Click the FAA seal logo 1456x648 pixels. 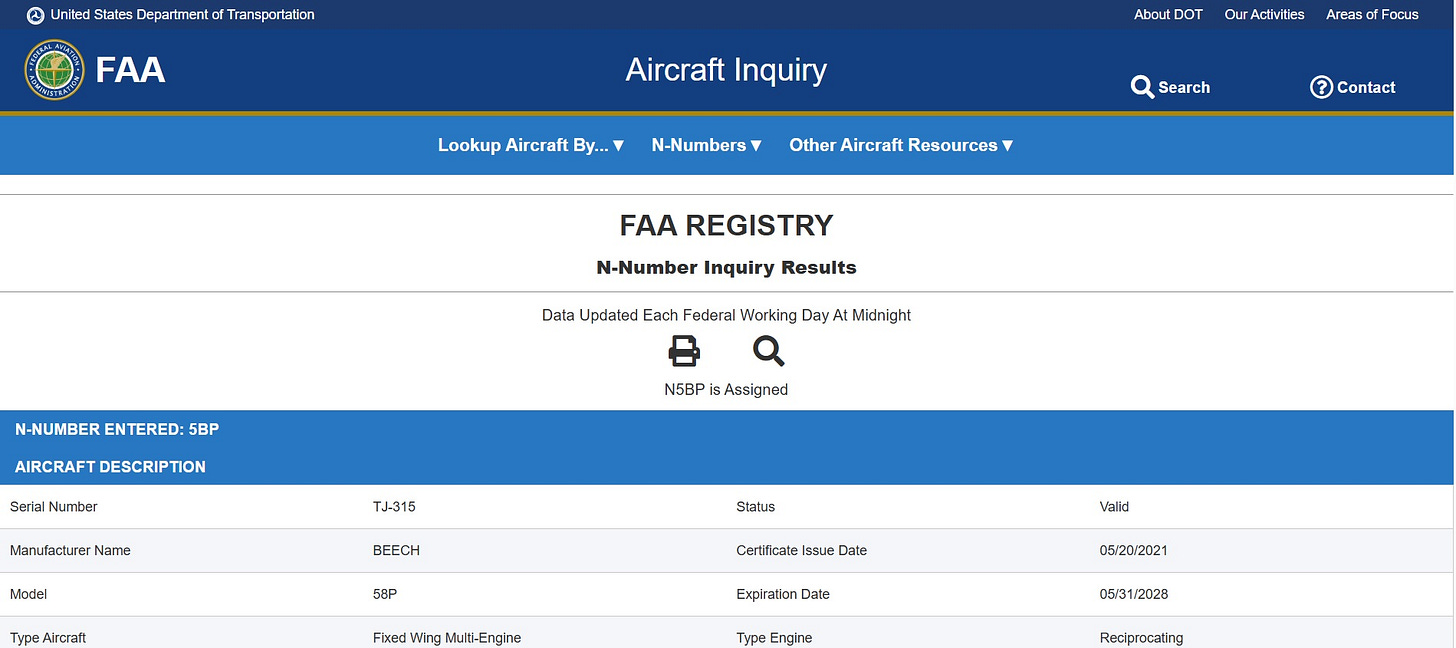(x=54, y=70)
